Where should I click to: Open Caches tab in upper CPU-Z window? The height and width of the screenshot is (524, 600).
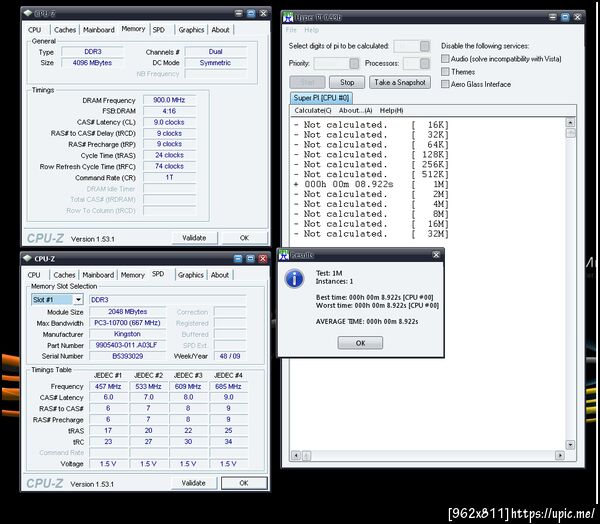click(x=65, y=30)
